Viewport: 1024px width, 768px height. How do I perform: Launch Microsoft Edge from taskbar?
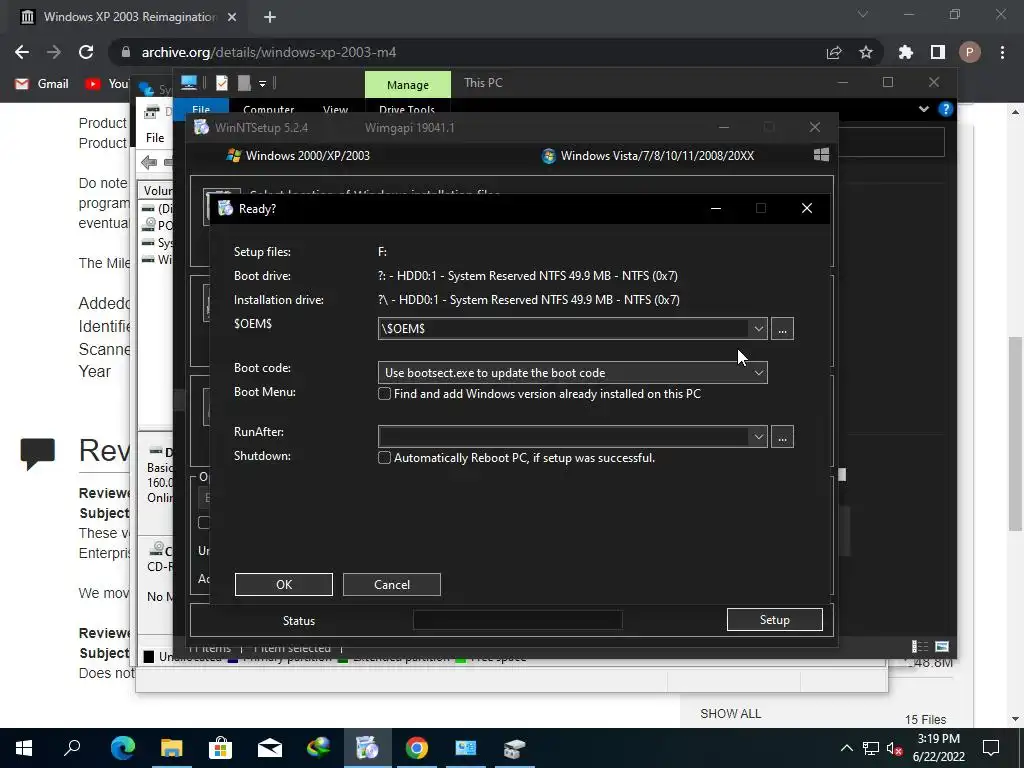point(122,748)
